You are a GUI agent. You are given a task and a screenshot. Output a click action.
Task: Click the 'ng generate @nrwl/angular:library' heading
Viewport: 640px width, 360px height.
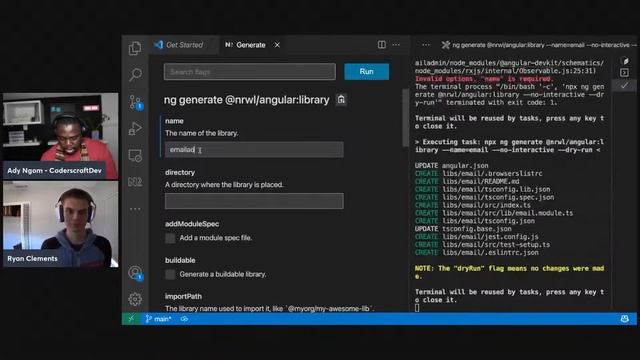(x=247, y=100)
